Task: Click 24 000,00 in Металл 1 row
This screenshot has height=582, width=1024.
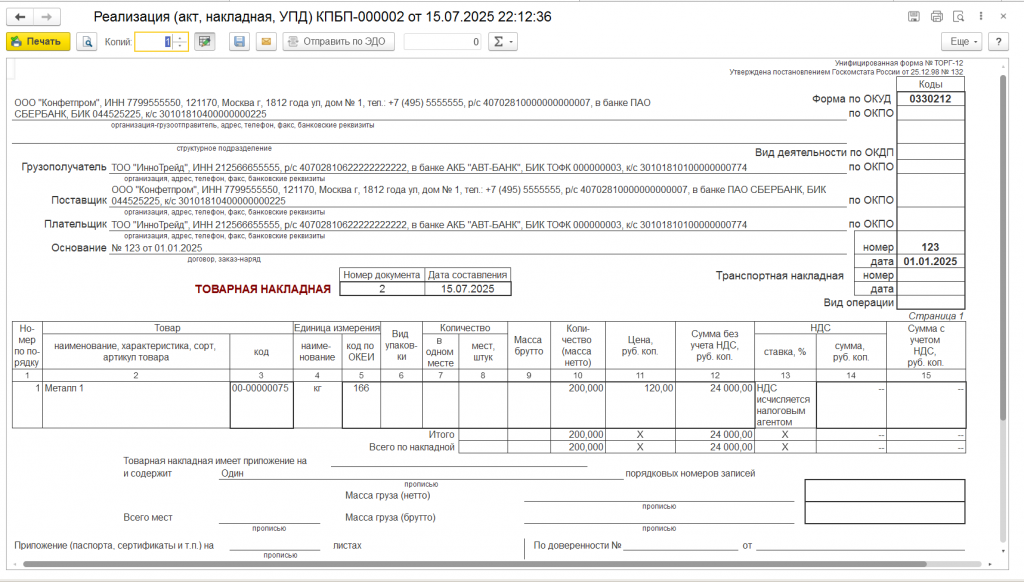Action: 715,405
